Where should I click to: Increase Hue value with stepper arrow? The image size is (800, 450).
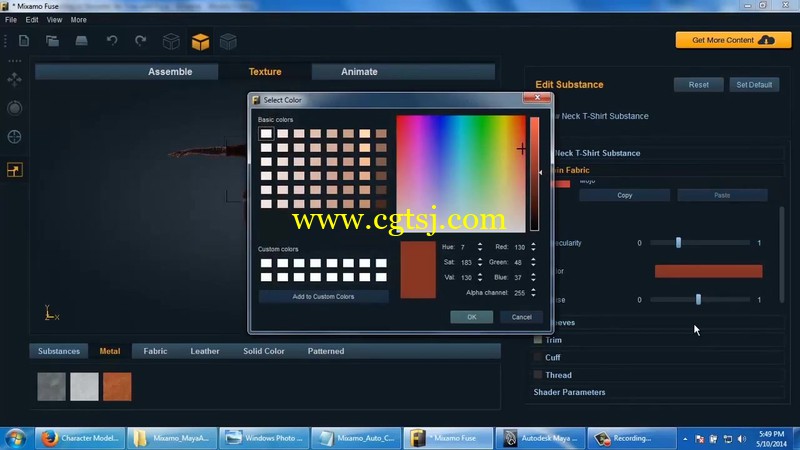tap(480, 244)
